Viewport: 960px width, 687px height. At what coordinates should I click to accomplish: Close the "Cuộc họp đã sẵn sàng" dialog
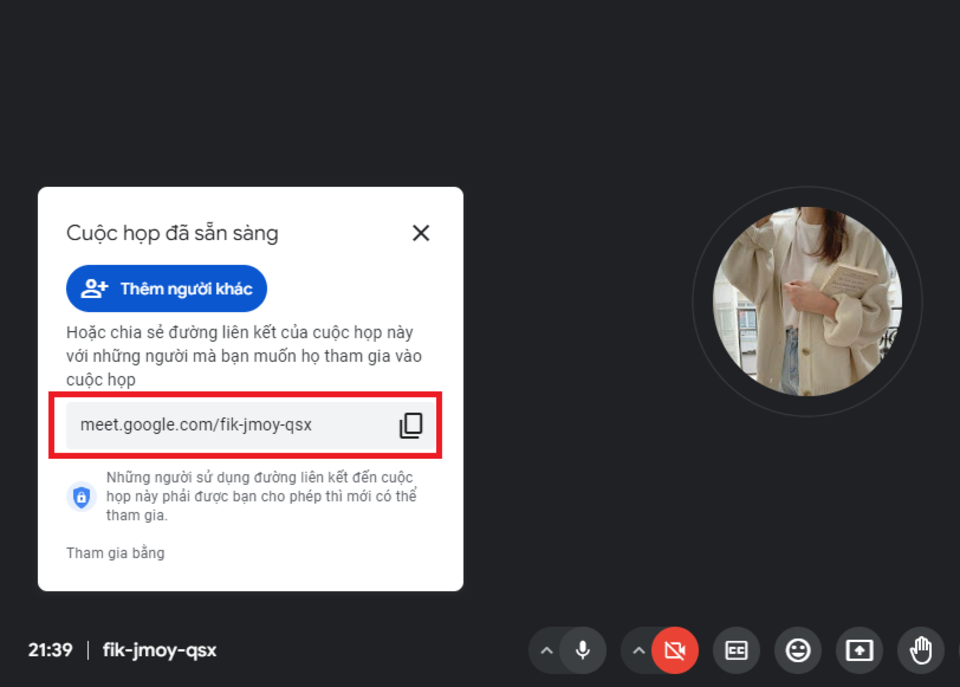pyautogui.click(x=421, y=233)
